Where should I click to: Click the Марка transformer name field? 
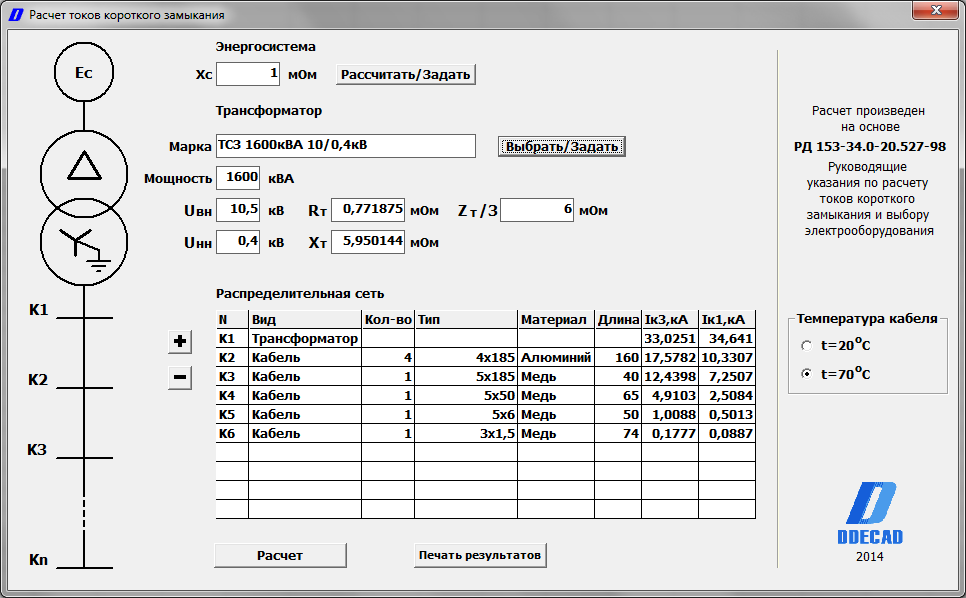(x=346, y=146)
